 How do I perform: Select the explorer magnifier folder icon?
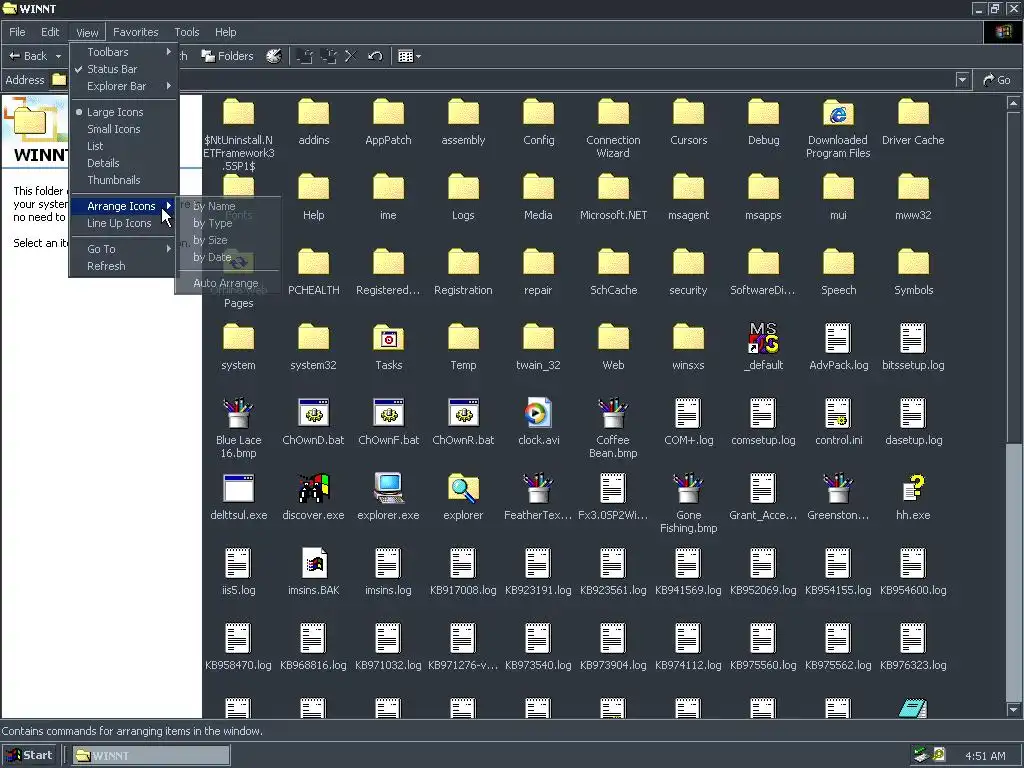tap(463, 488)
